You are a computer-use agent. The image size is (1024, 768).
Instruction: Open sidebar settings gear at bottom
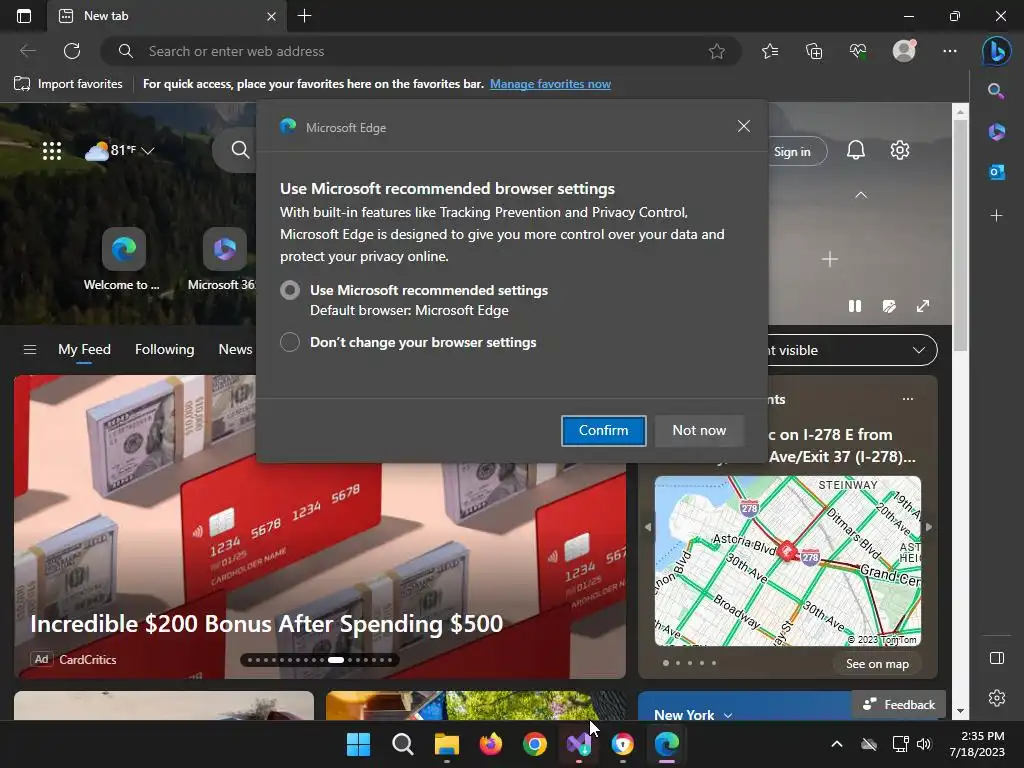pyautogui.click(x=997, y=698)
